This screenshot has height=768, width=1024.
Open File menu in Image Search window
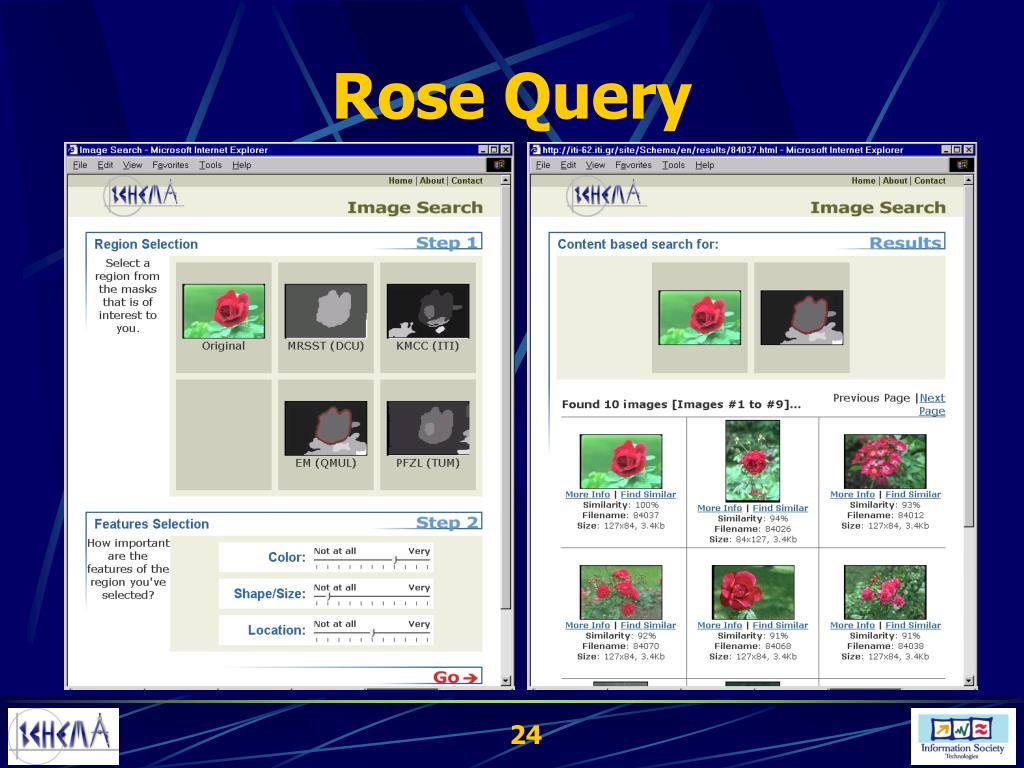click(80, 165)
